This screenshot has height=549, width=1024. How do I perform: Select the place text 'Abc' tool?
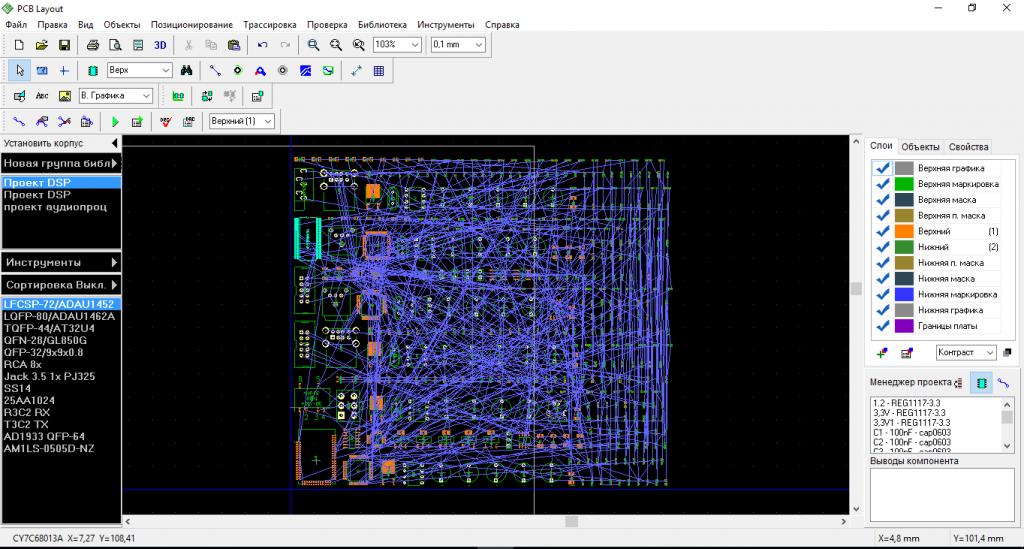[42, 96]
